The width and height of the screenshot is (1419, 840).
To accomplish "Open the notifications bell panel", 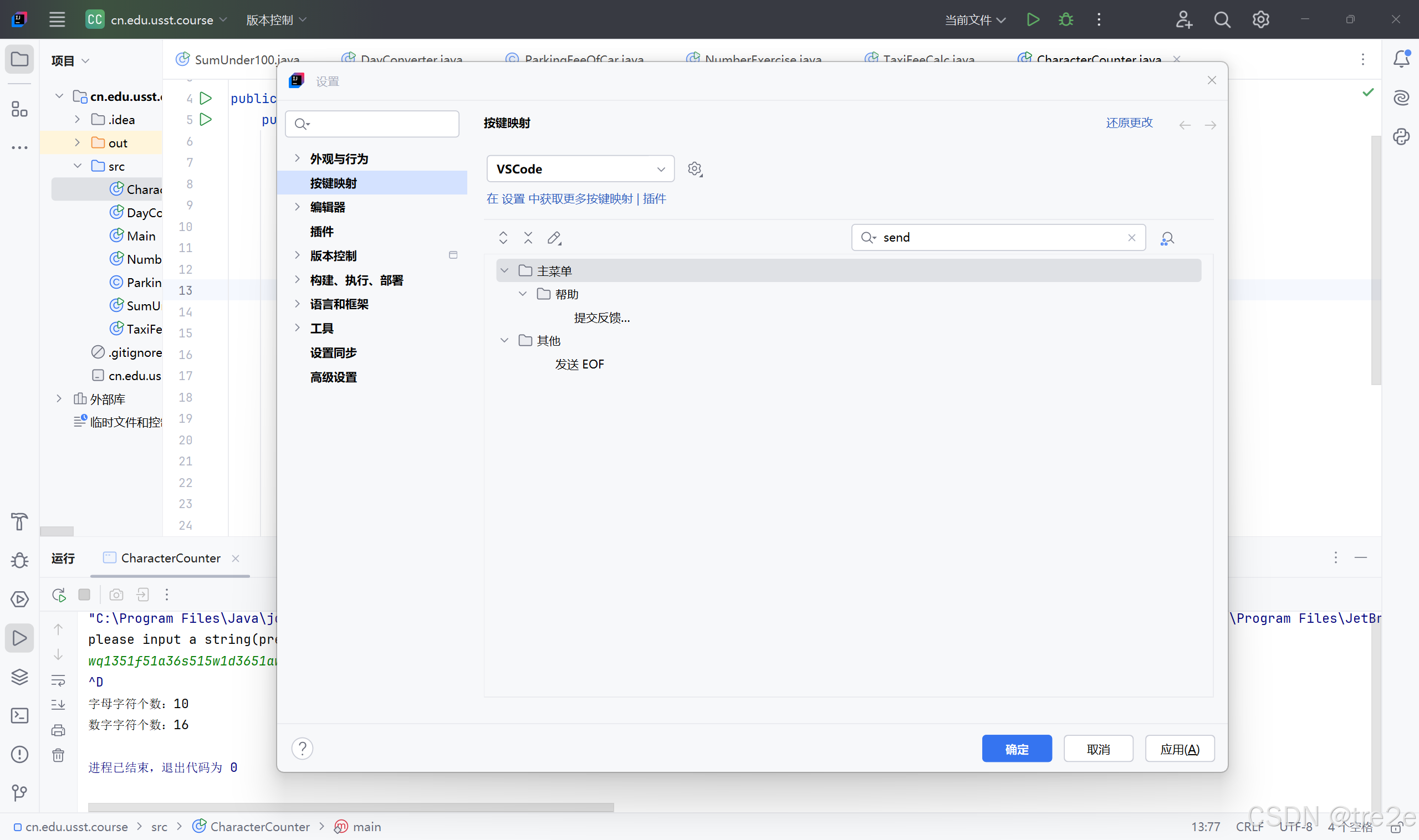I will (x=1401, y=59).
